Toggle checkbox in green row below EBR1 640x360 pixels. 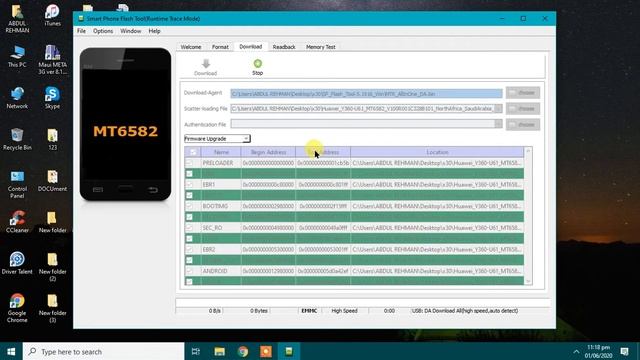point(189,196)
